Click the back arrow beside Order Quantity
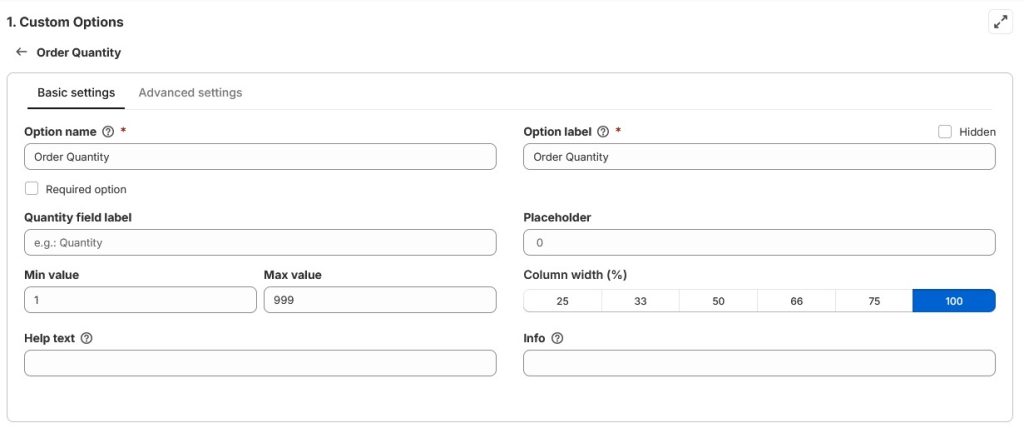1024x433 pixels. pos(21,52)
